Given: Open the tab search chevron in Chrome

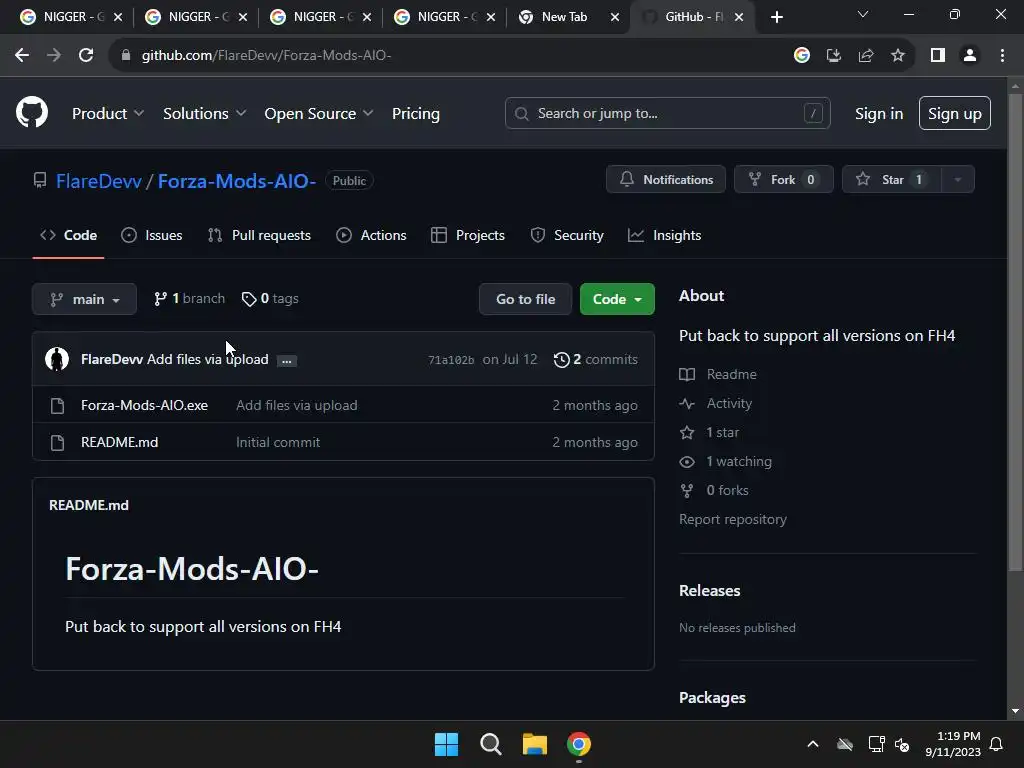Looking at the screenshot, I should pos(863,14).
